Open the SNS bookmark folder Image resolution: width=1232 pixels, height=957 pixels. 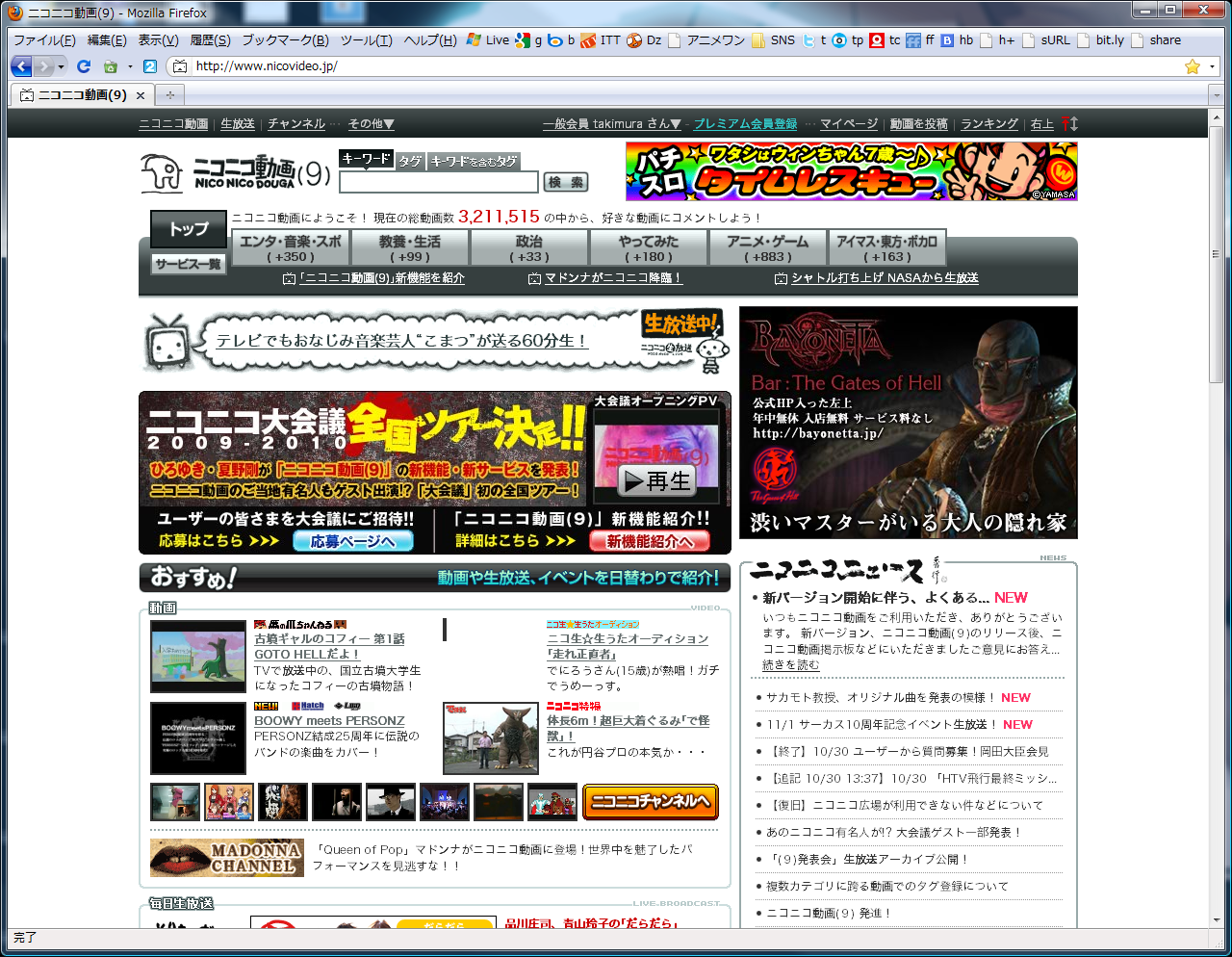[773, 40]
